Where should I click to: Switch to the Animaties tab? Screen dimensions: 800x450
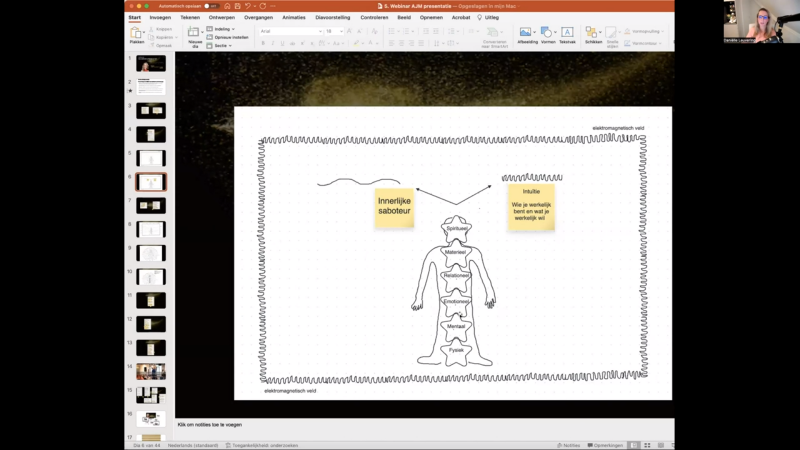[x=294, y=17]
